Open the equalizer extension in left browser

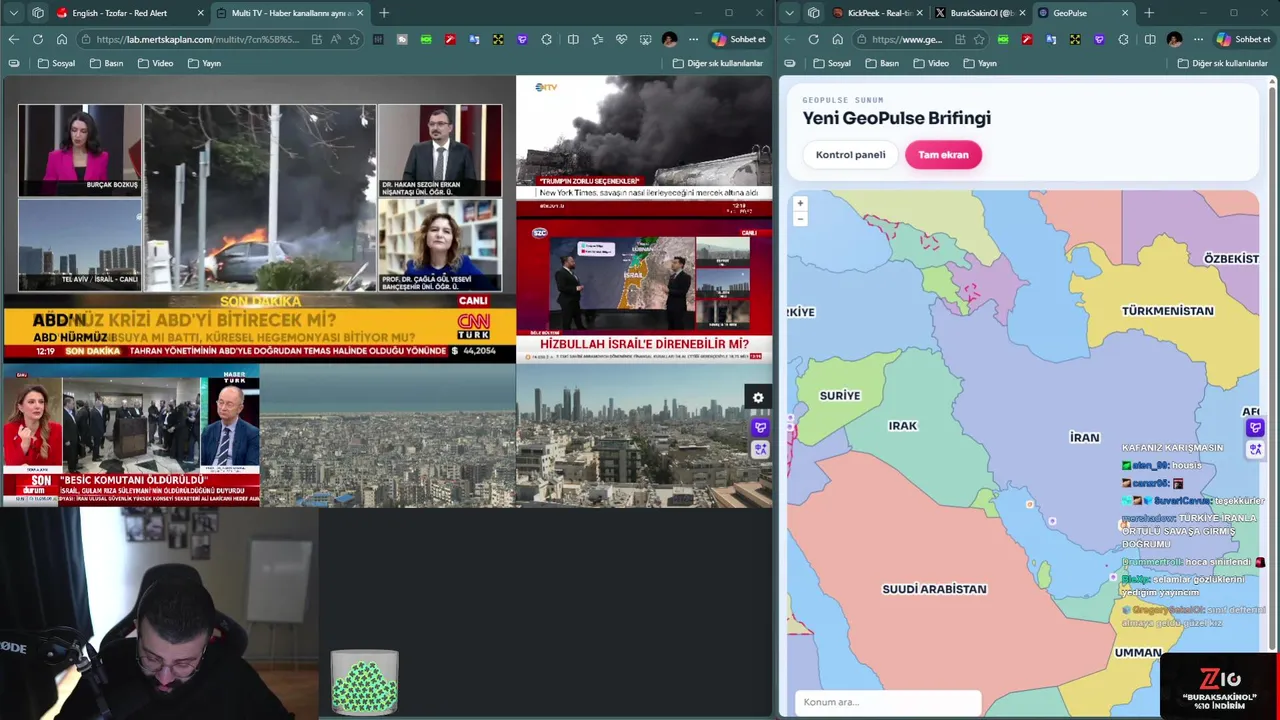[378, 39]
